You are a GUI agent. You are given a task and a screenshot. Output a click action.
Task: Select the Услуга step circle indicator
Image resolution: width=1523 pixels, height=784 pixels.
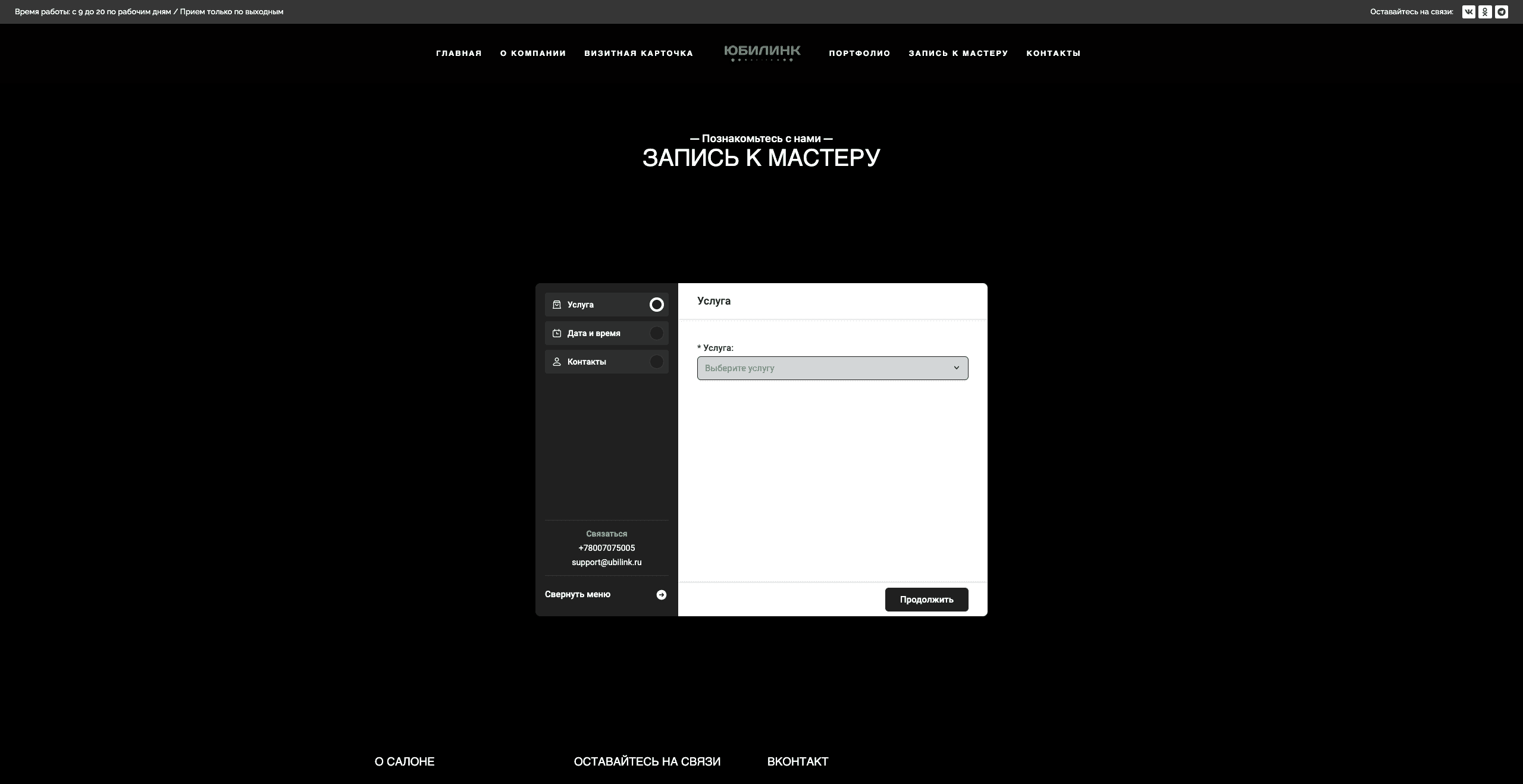(x=656, y=305)
